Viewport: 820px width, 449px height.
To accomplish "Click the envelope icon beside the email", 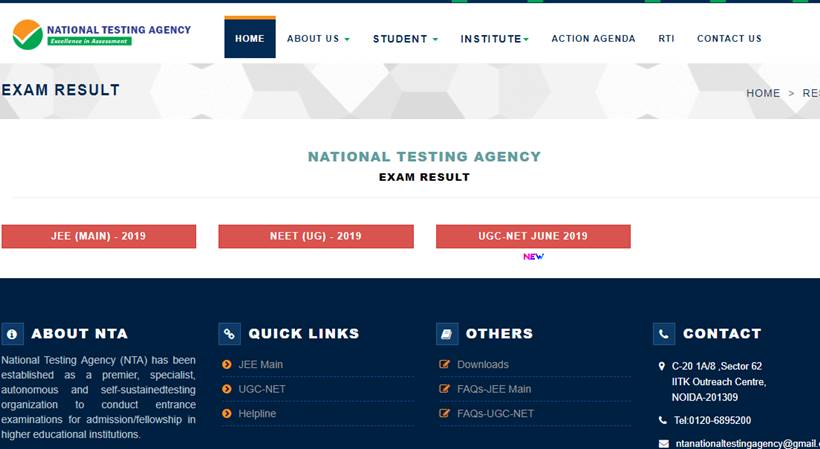I will (664, 444).
